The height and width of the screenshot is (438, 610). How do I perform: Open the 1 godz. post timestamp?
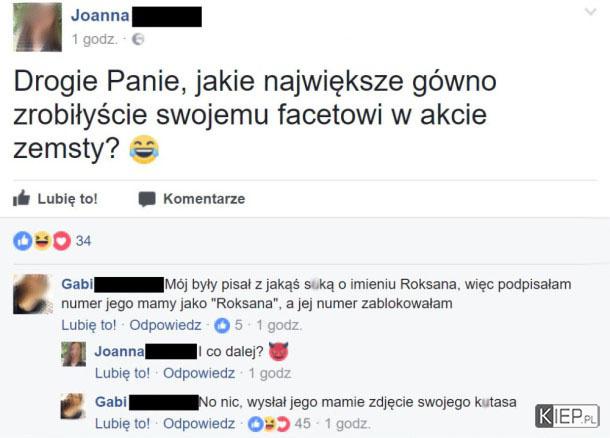click(x=95, y=39)
